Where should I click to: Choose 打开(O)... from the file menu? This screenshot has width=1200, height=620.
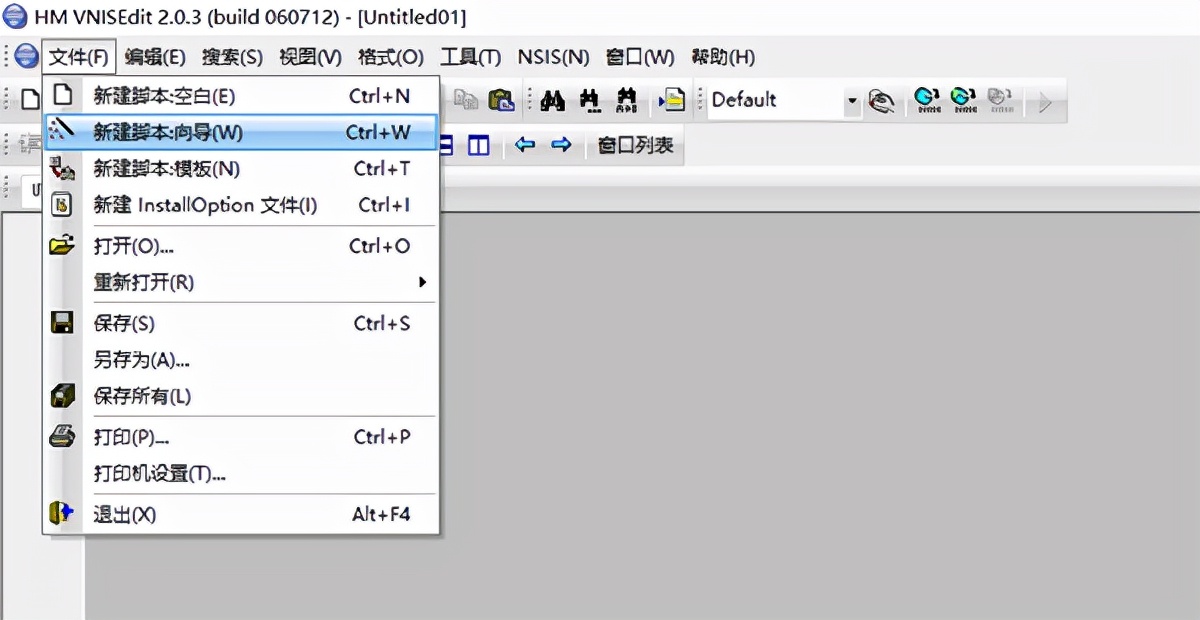click(x=241, y=246)
